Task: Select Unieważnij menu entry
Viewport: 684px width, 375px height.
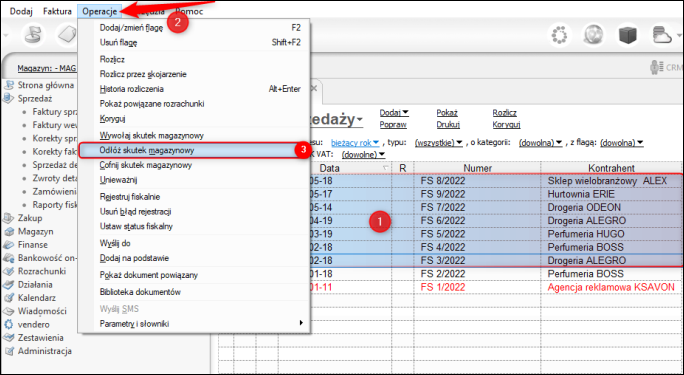Action: pyautogui.click(x=194, y=180)
